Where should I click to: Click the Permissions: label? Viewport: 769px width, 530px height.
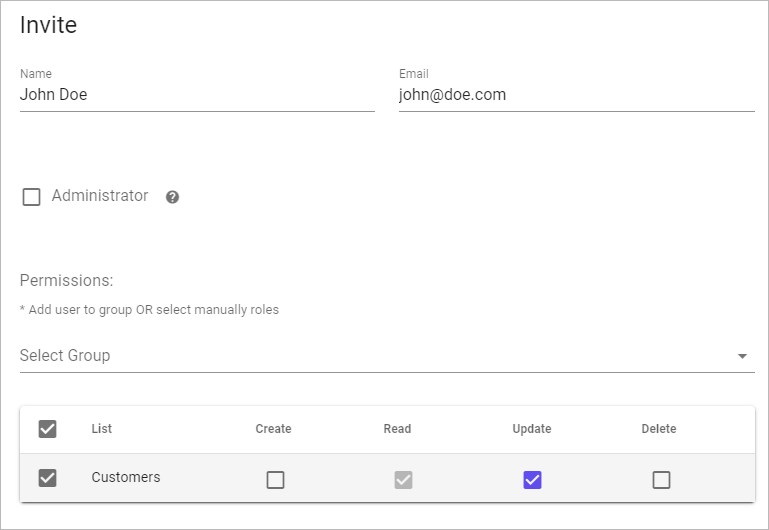point(66,280)
